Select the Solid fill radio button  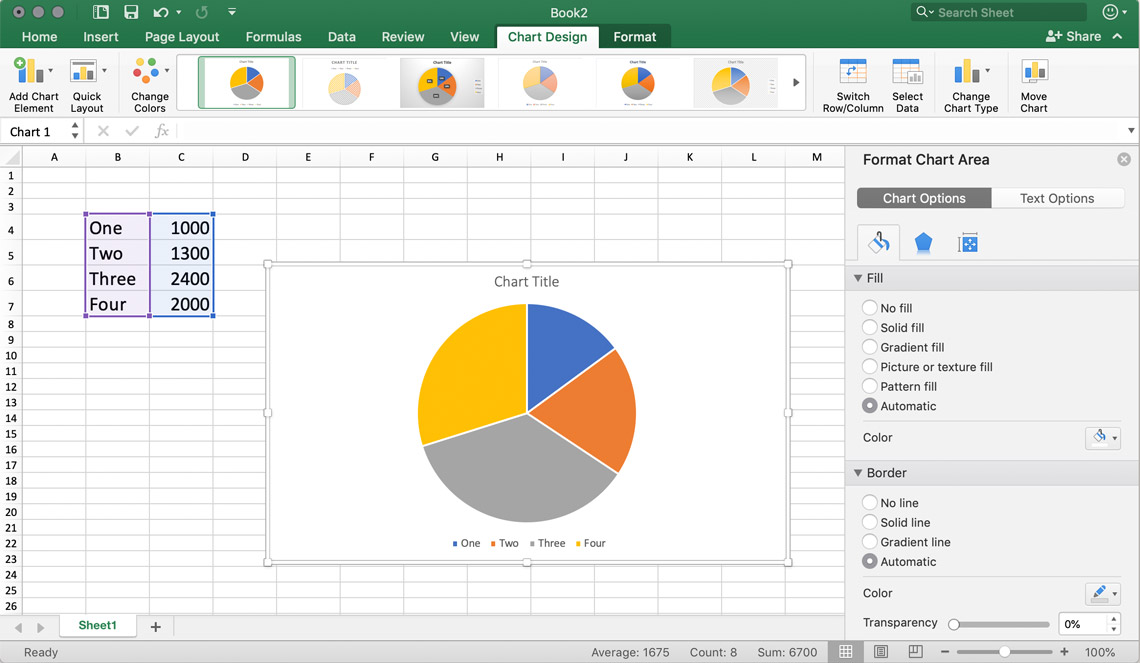pyautogui.click(x=871, y=327)
